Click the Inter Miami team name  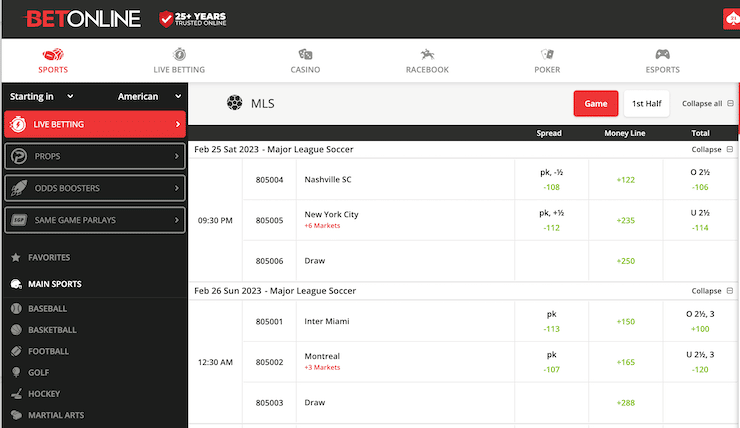[327, 321]
